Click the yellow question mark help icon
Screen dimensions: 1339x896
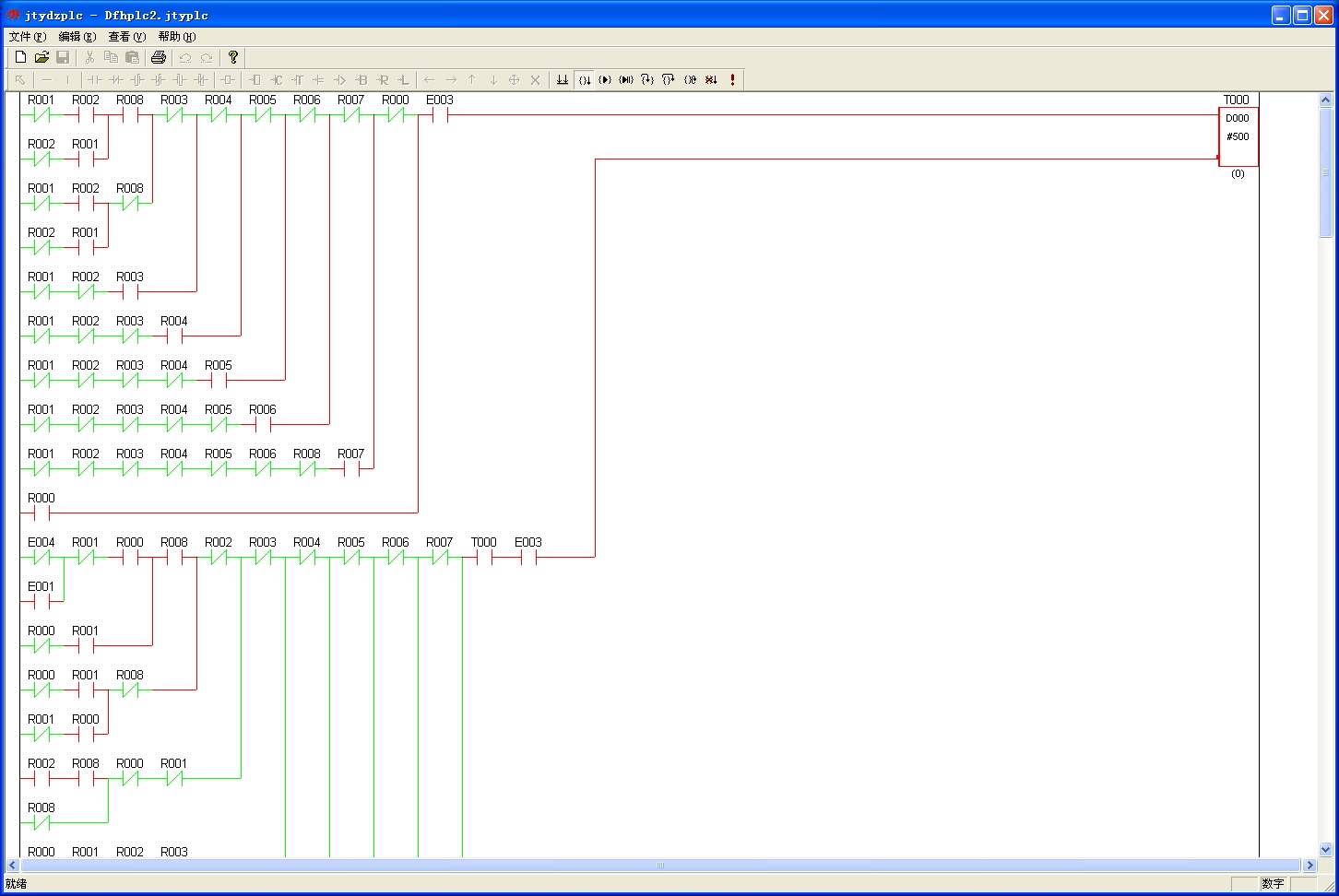click(233, 57)
